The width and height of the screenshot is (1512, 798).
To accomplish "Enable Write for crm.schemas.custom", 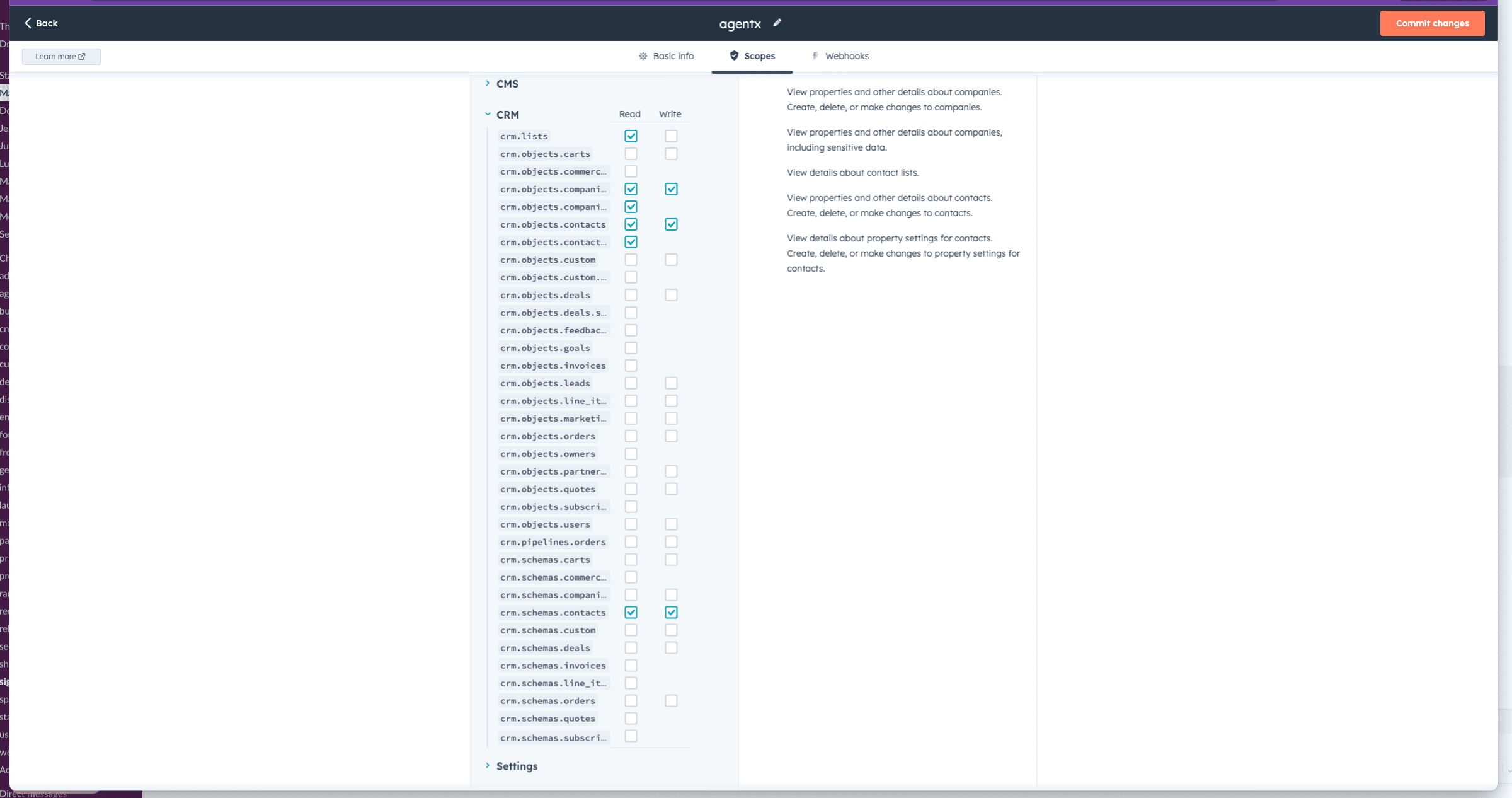I will click(671, 630).
